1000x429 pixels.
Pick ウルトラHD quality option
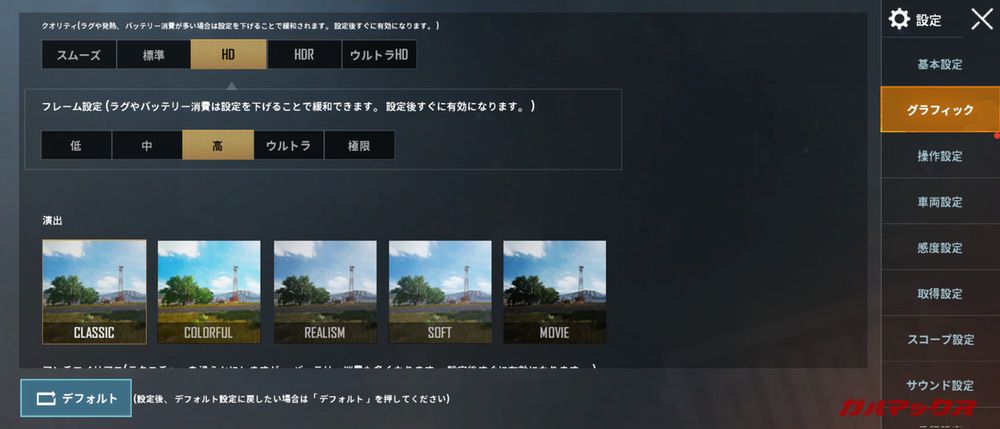point(379,54)
